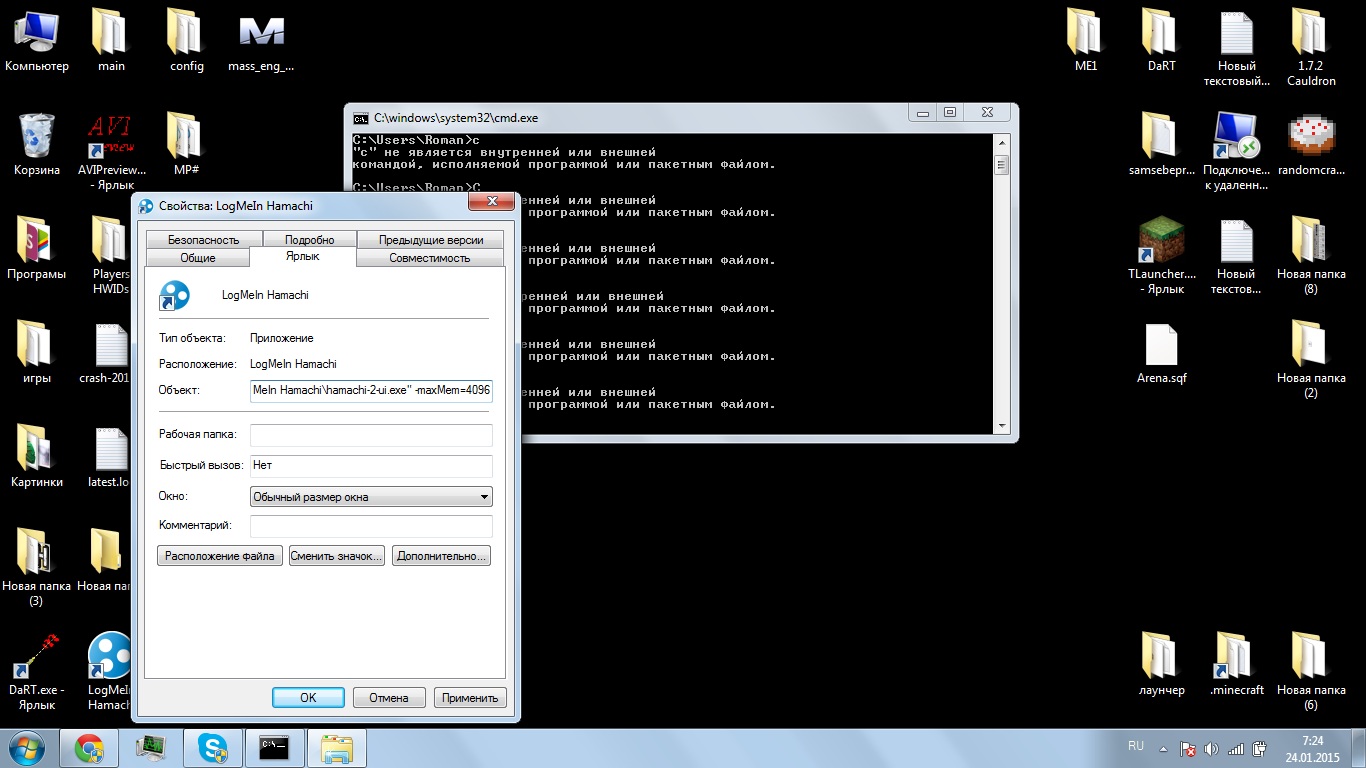Open the main folder on desktop
1366x768 pixels.
[111, 40]
